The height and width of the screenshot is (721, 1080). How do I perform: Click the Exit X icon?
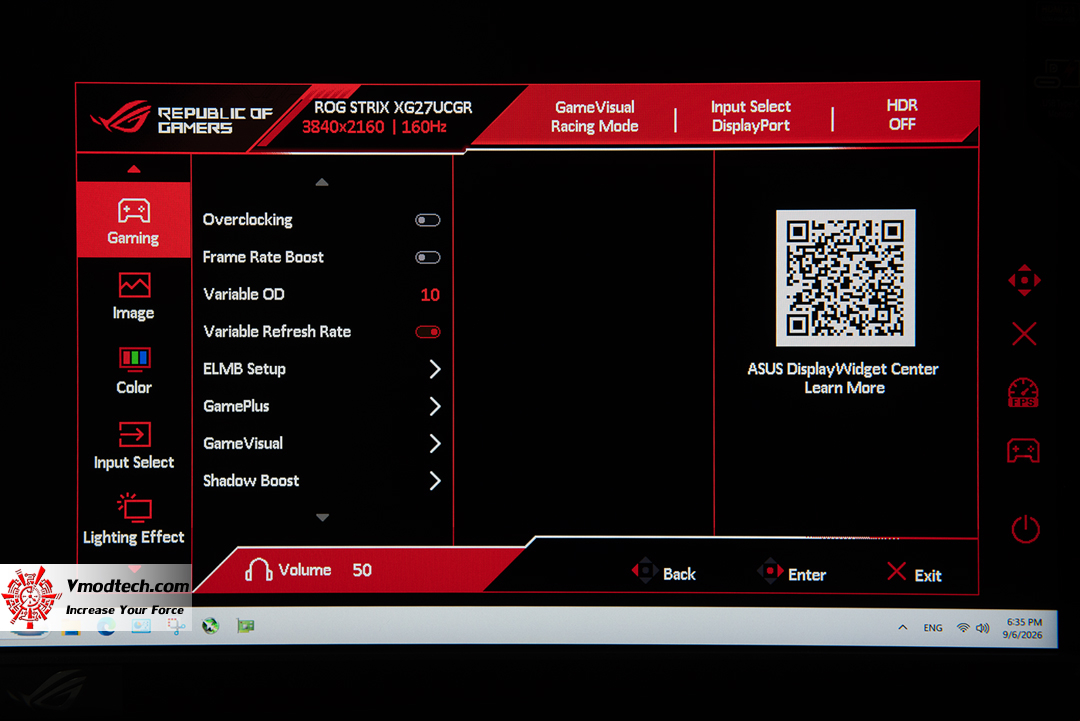pos(897,571)
